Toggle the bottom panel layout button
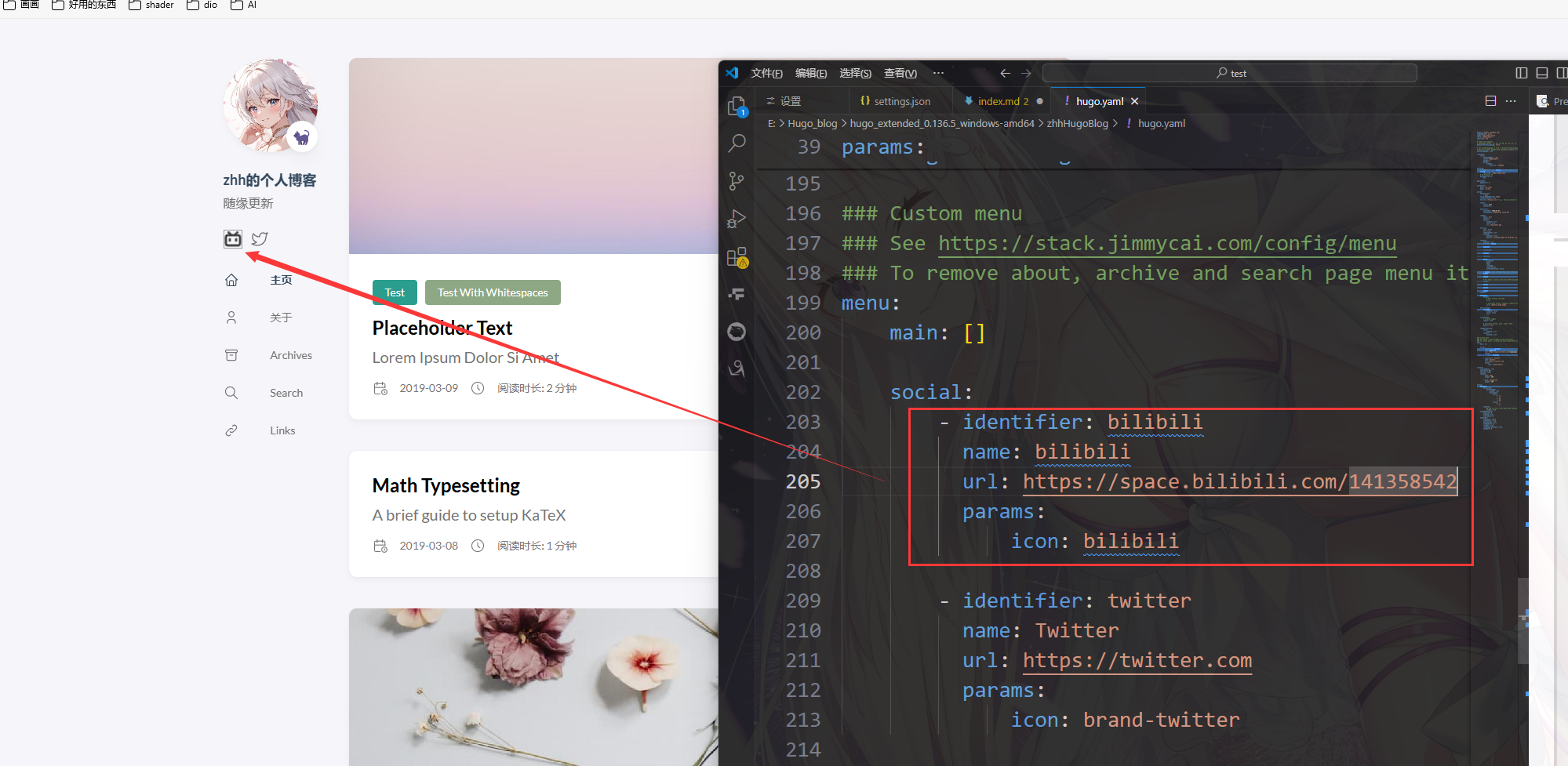Image resolution: width=1568 pixels, height=766 pixels. 1541,73
